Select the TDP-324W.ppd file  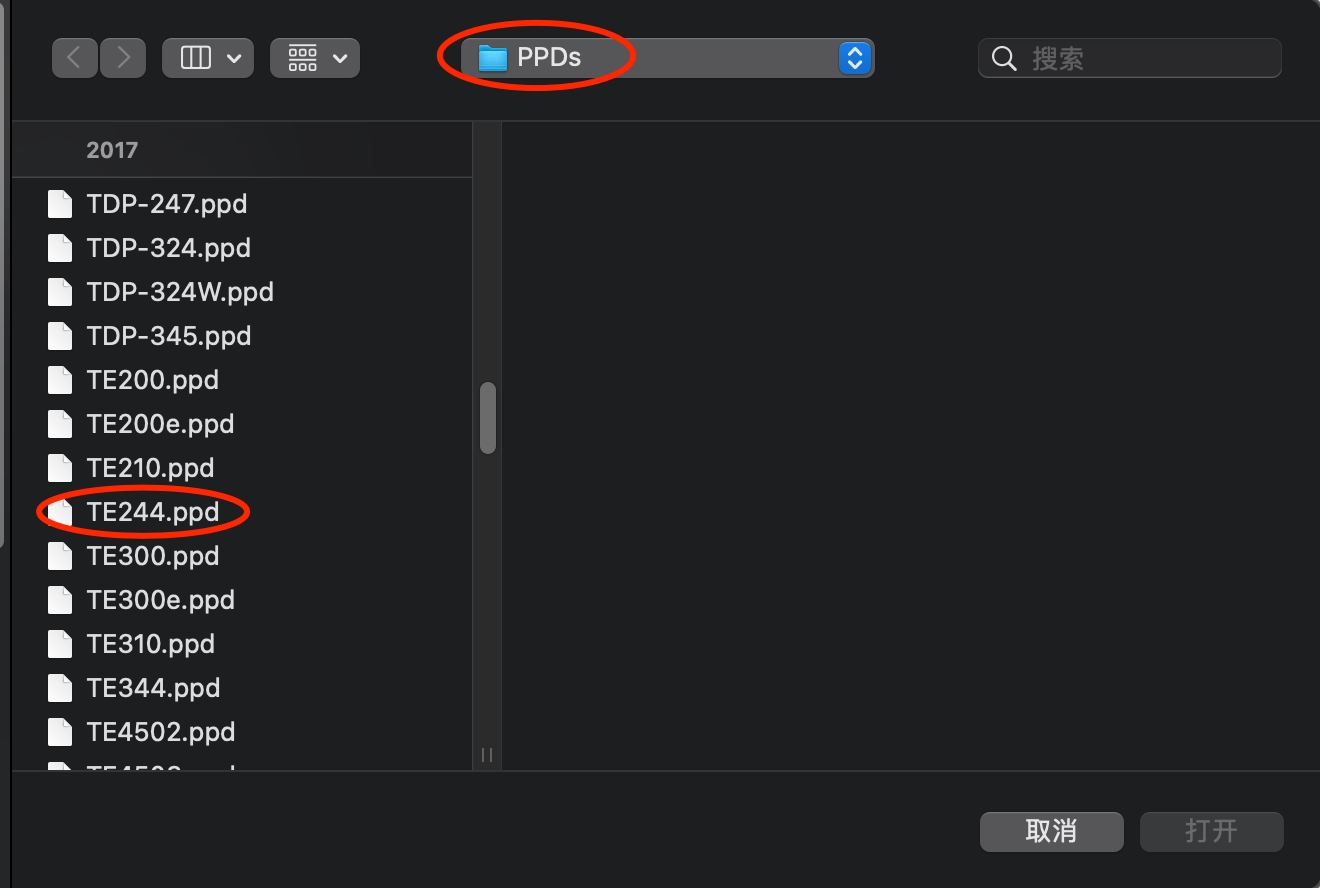[x=180, y=292]
